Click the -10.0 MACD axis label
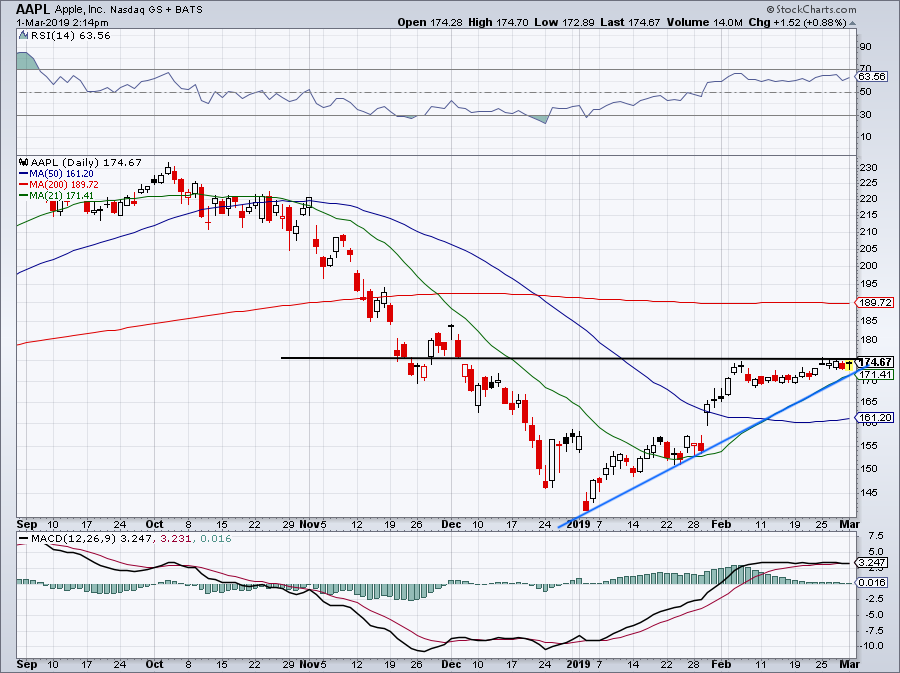This screenshot has height=673, width=900. 872,645
